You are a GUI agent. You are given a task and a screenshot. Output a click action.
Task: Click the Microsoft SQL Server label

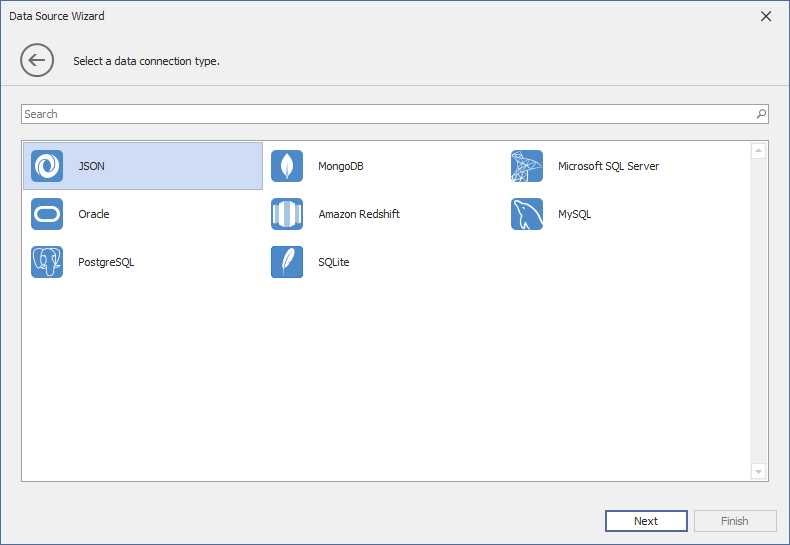click(608, 166)
